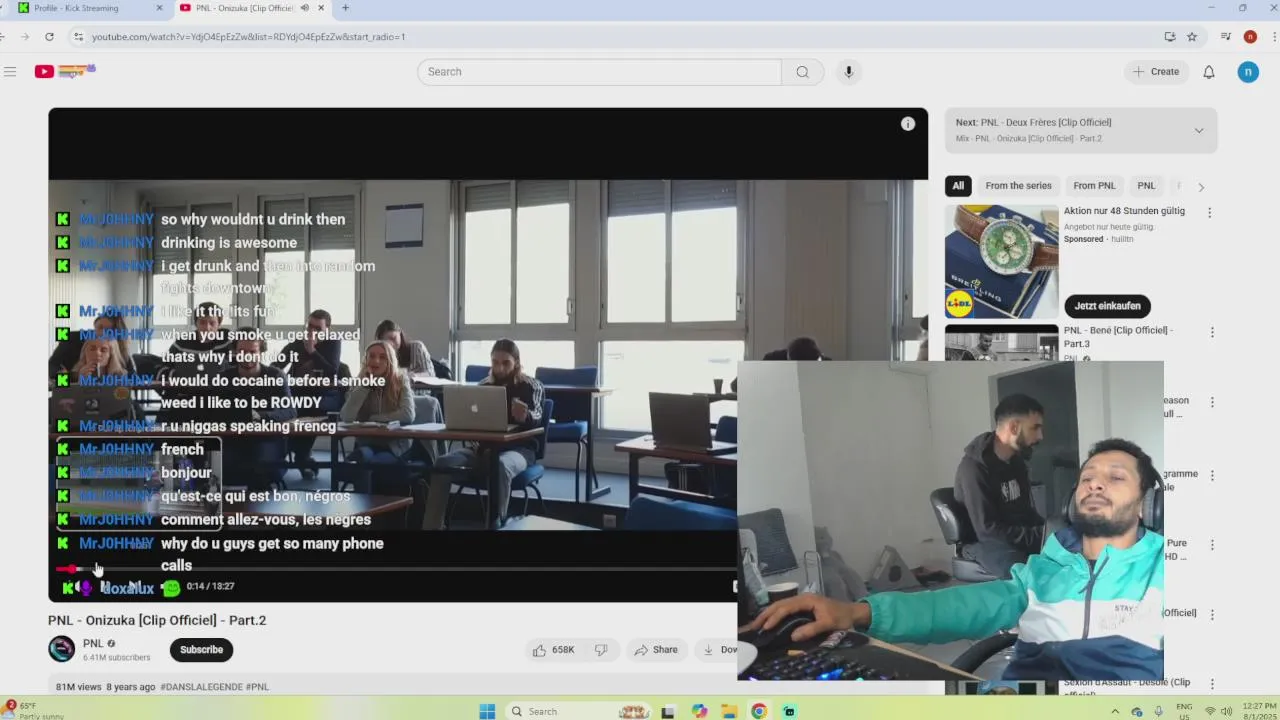Show next filter chips with arrow
The image size is (1280, 720).
point(1201,186)
